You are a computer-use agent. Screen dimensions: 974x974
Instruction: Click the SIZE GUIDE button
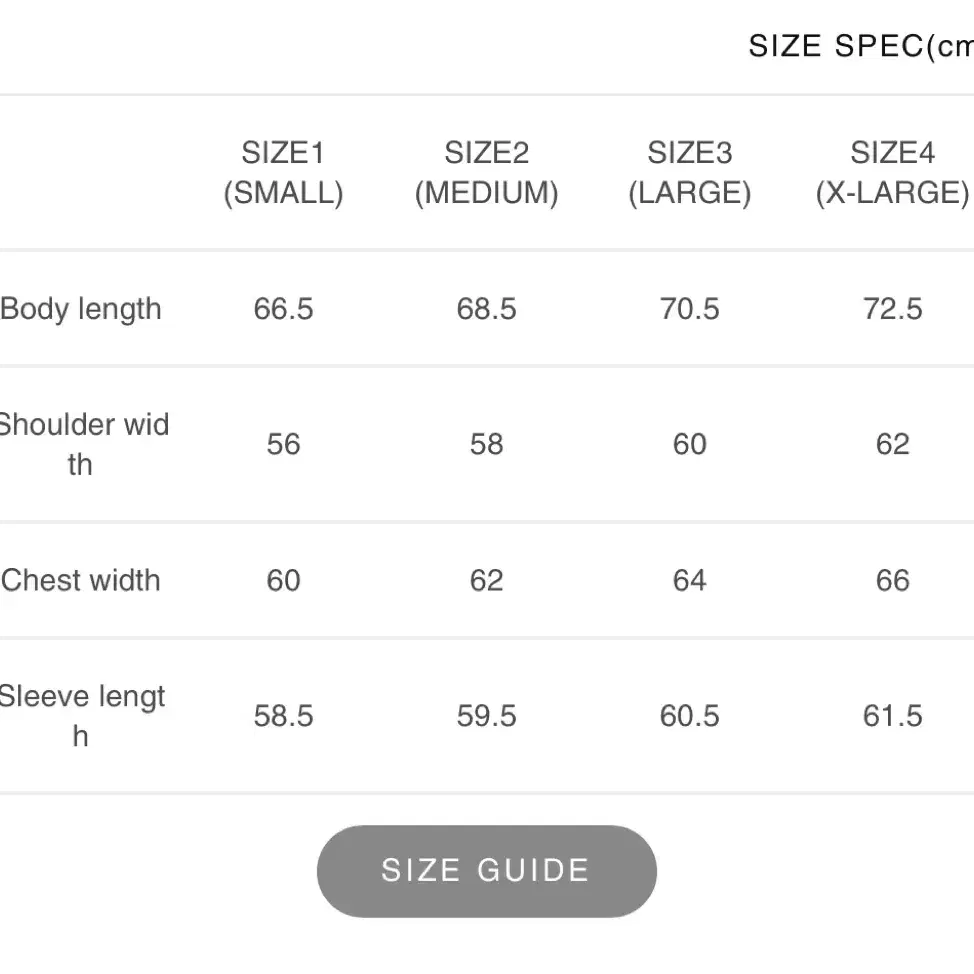click(486, 871)
